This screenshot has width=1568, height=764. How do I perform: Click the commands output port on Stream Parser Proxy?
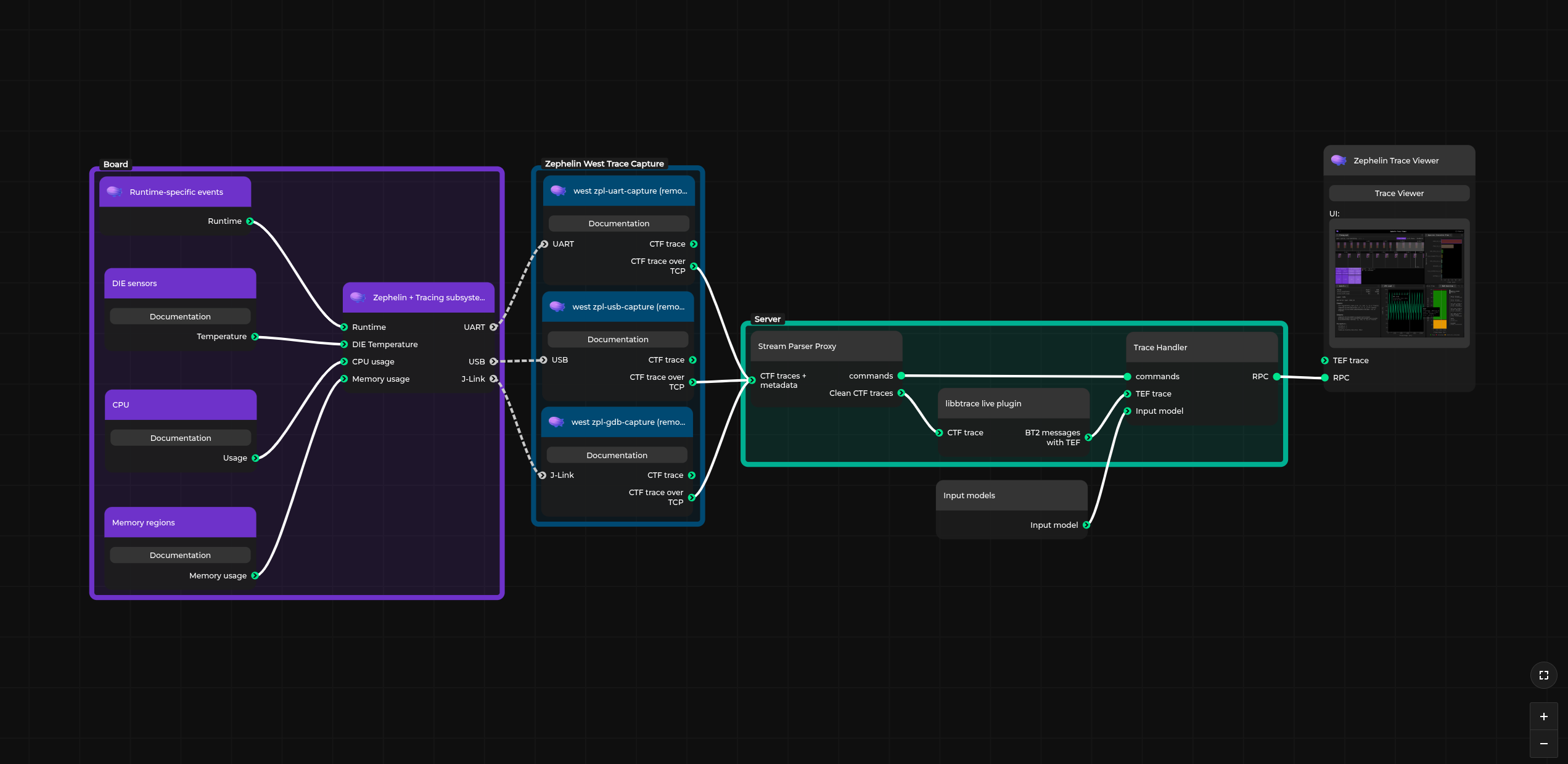point(901,376)
